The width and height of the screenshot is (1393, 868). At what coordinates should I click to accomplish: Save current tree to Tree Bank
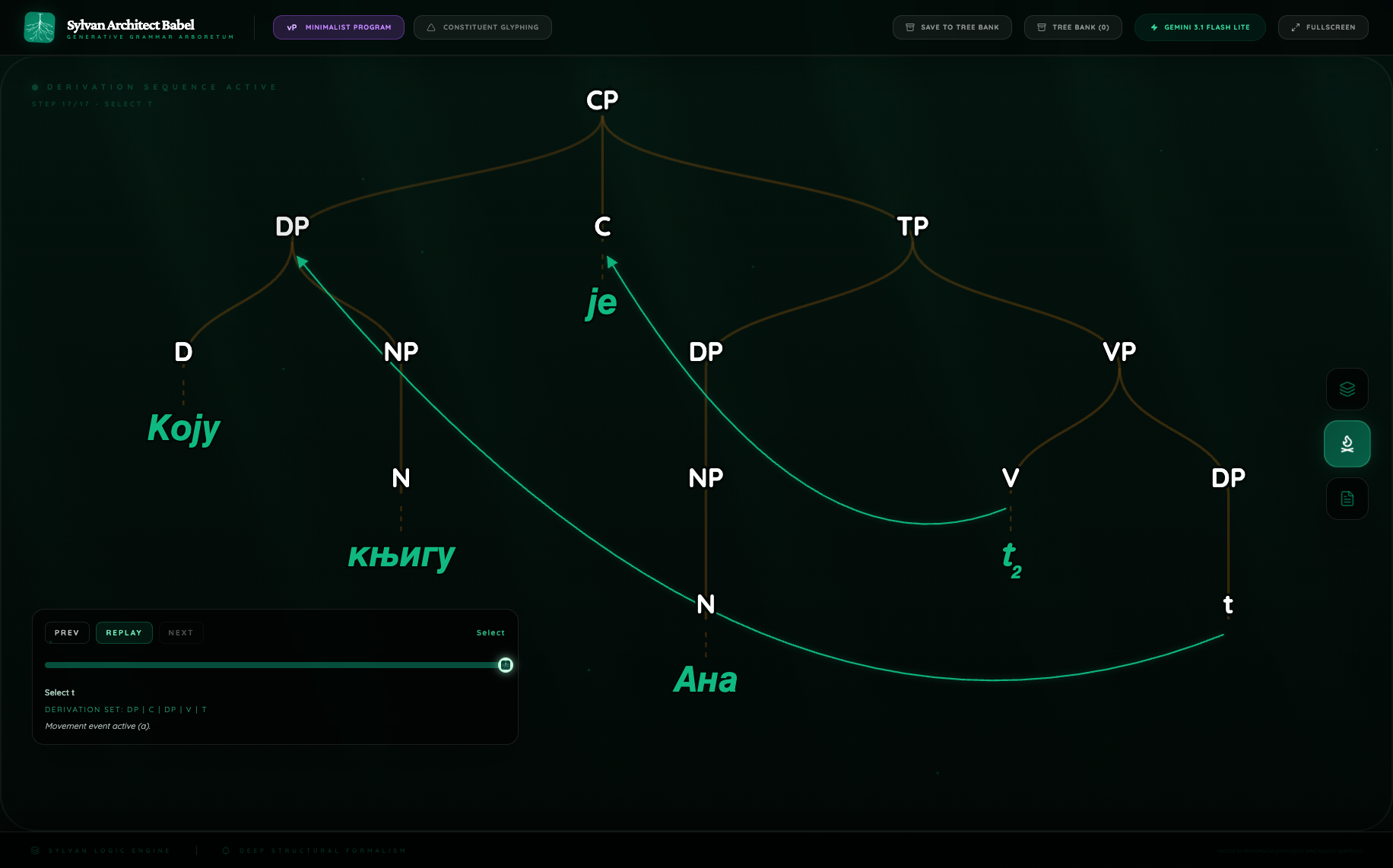click(951, 27)
